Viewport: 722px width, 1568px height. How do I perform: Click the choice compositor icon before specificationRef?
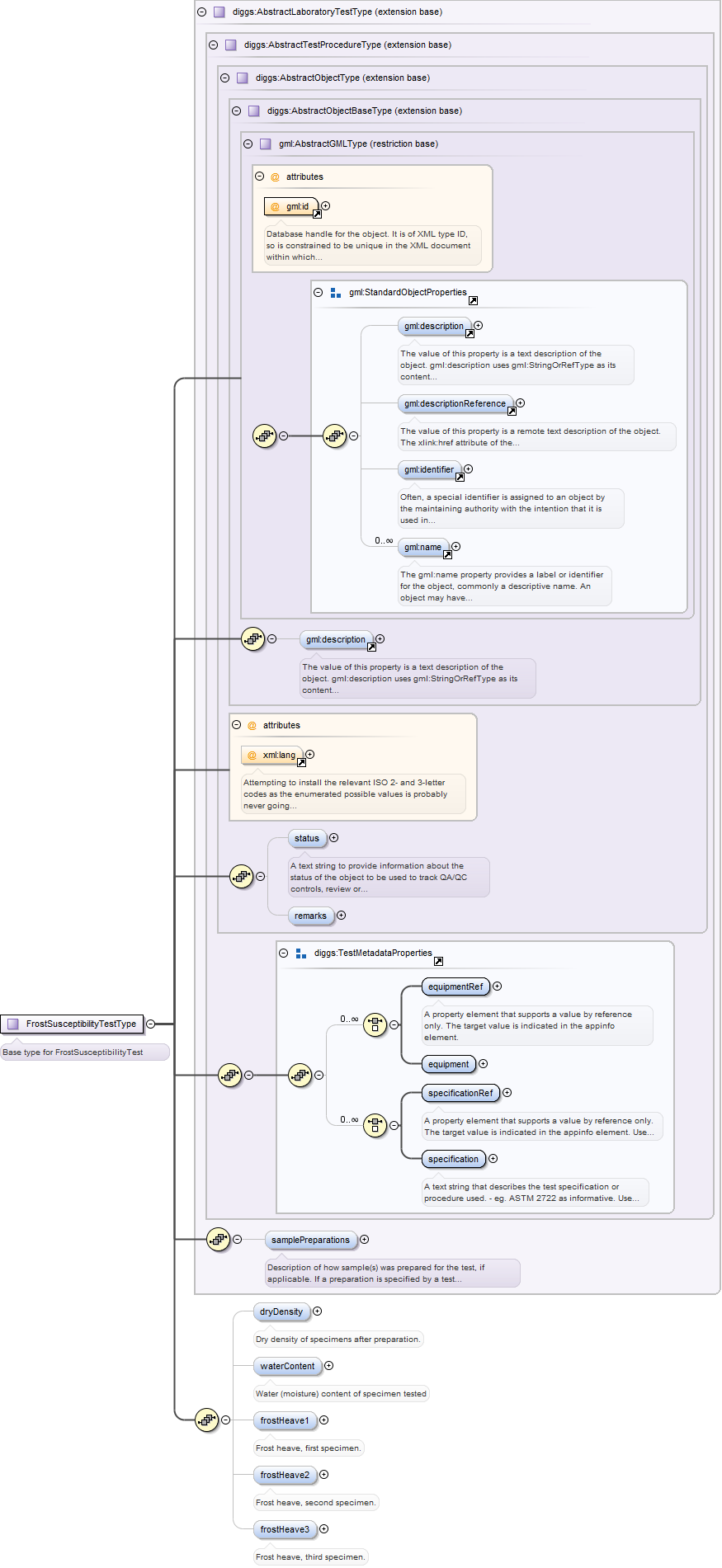point(375,1125)
